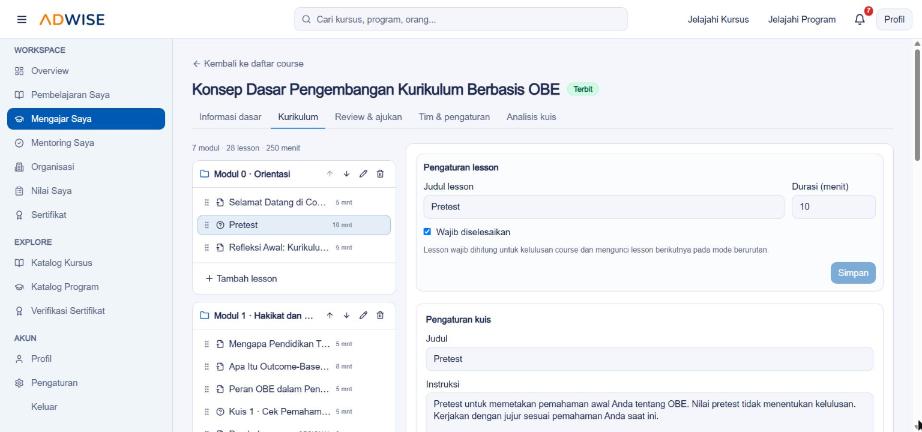Click Keluar to log out

(x=86, y=407)
